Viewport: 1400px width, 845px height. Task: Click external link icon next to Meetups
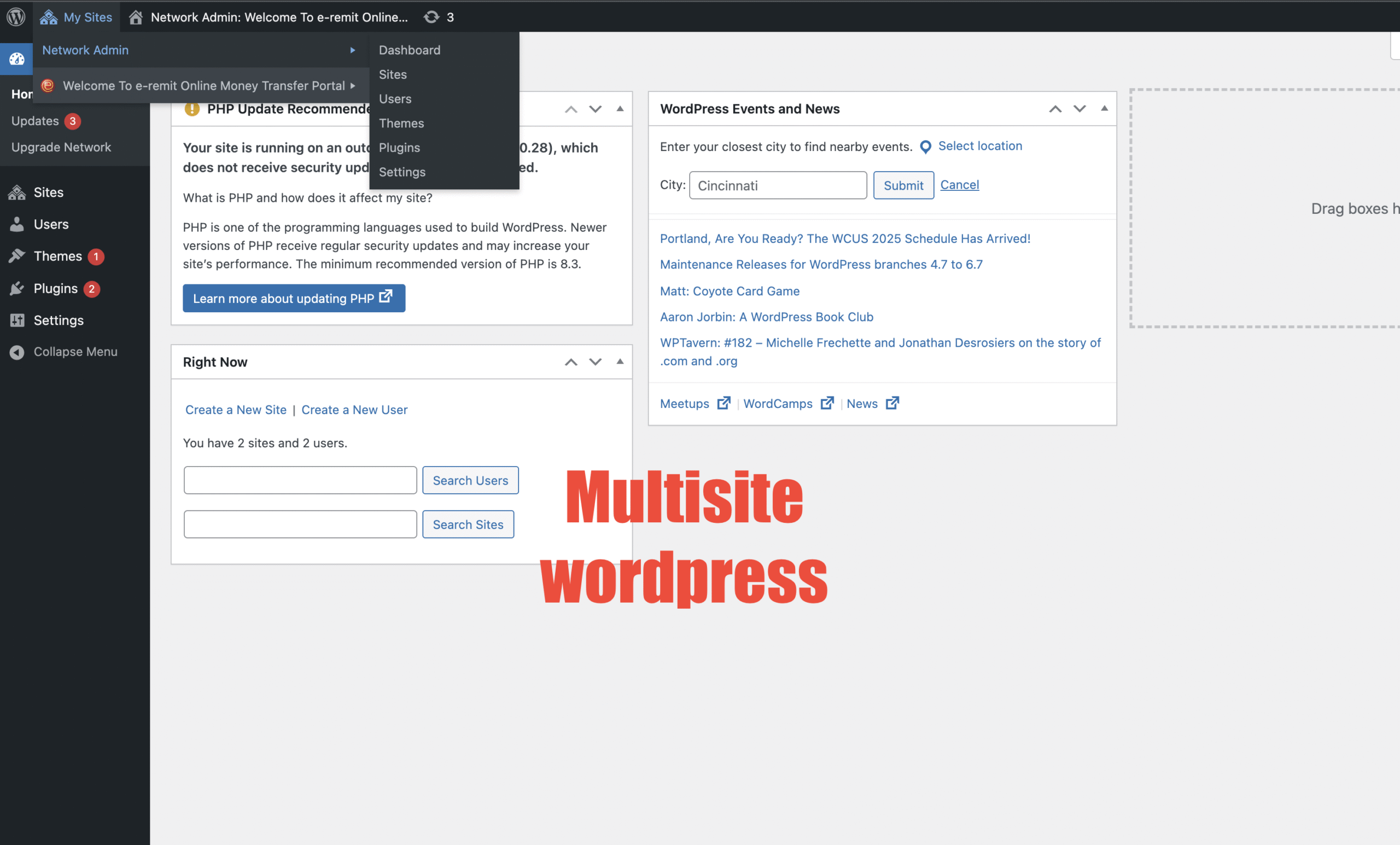click(x=724, y=403)
